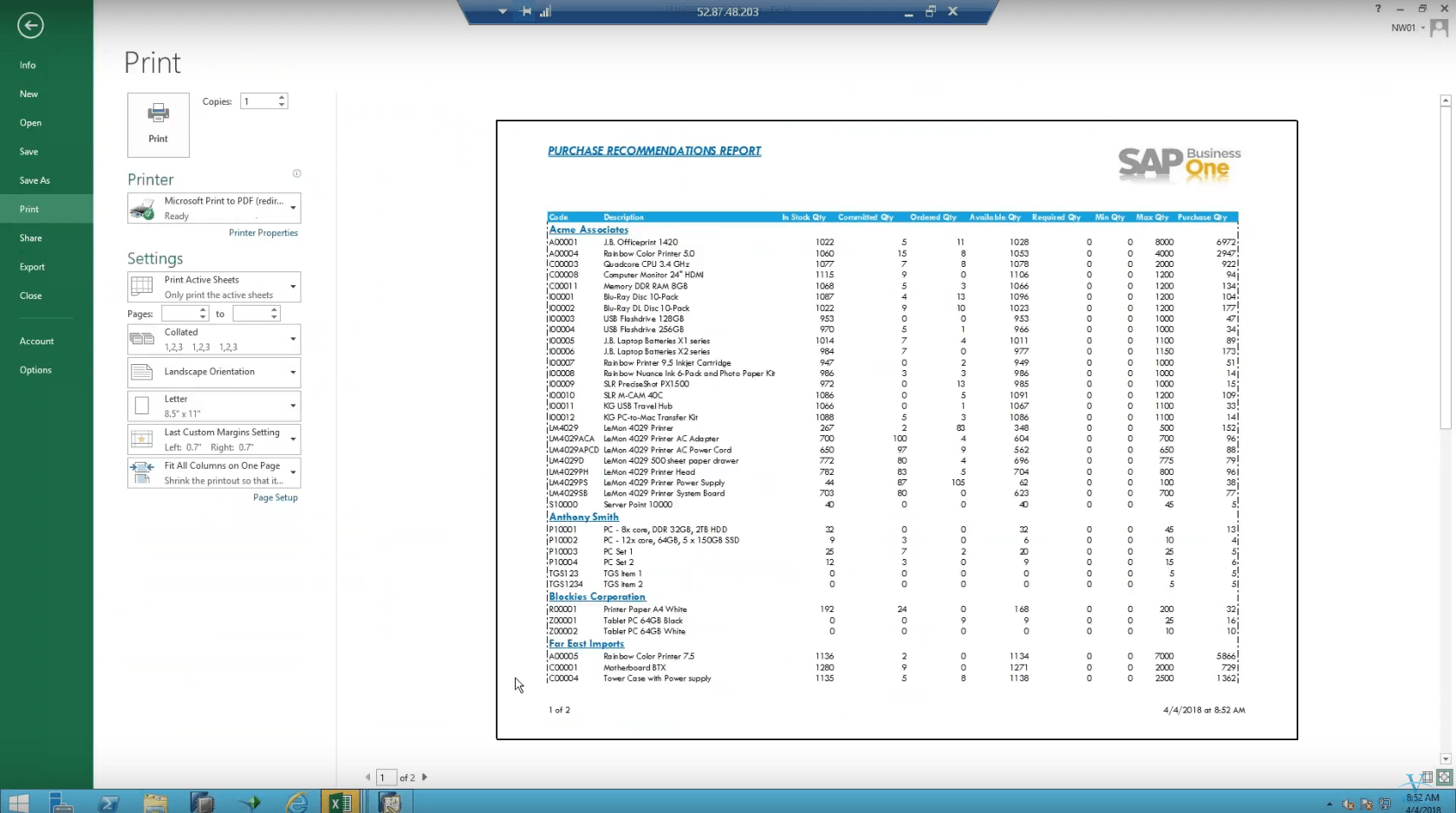
Task: Open the printer selection dropdown
Action: point(292,208)
